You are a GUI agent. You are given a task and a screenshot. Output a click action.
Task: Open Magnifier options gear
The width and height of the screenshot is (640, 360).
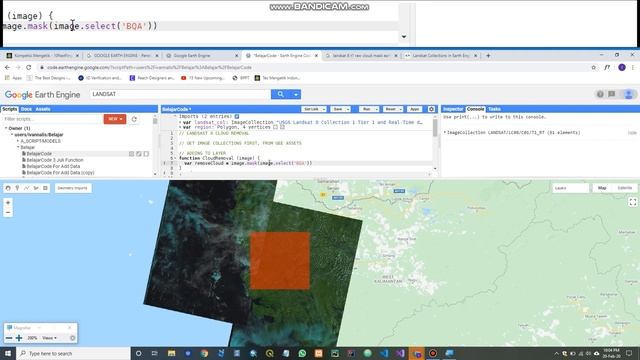72,338
